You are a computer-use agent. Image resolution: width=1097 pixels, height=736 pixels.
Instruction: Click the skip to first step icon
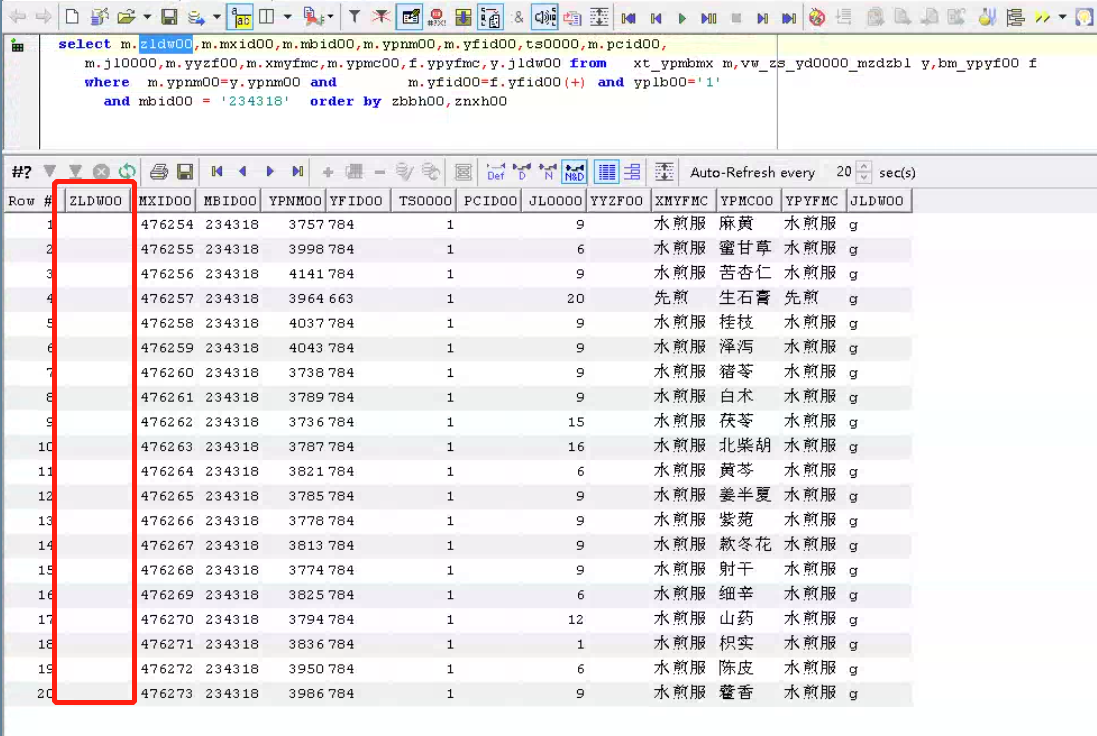click(628, 17)
